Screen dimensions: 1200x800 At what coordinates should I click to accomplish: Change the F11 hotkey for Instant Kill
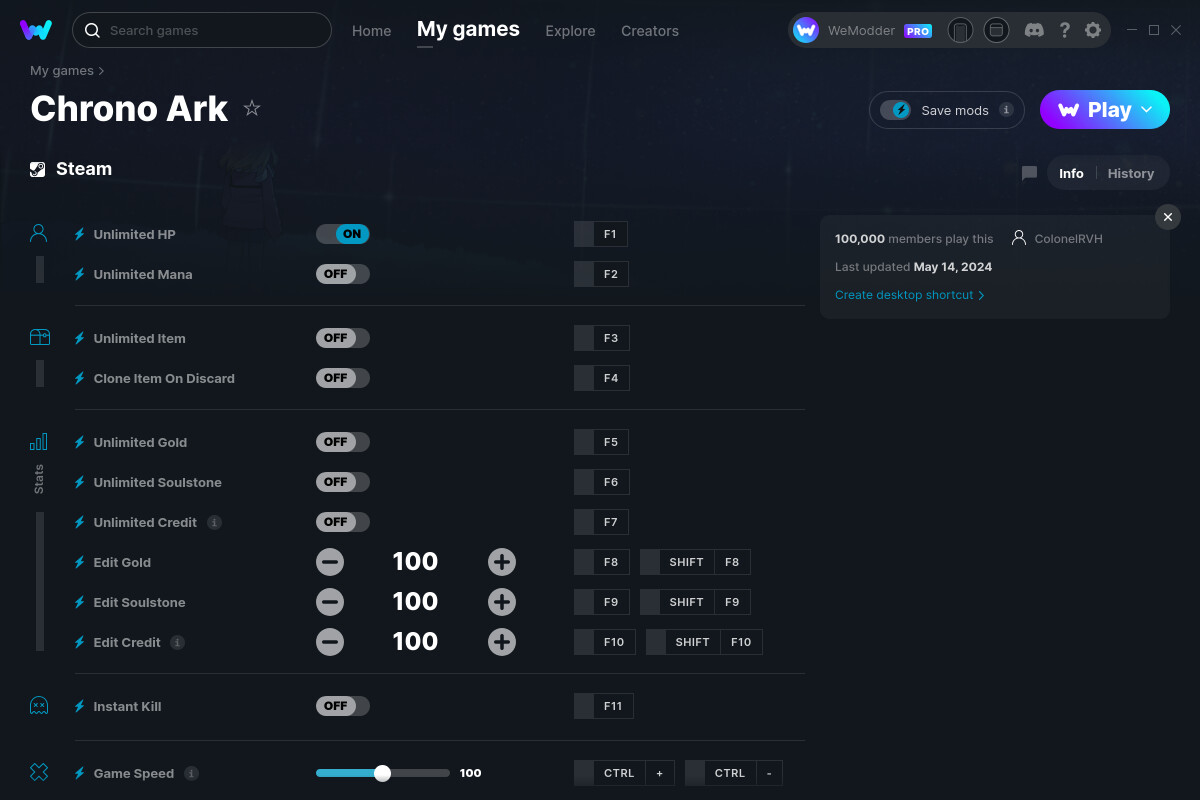pyautogui.click(x=604, y=706)
